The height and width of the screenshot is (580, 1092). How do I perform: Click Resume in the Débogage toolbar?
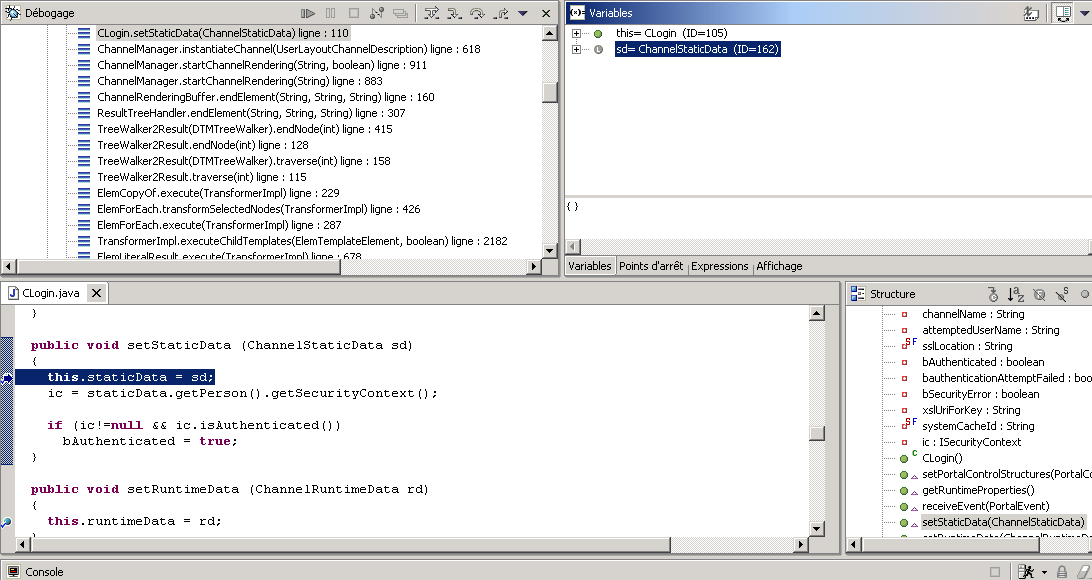point(309,14)
